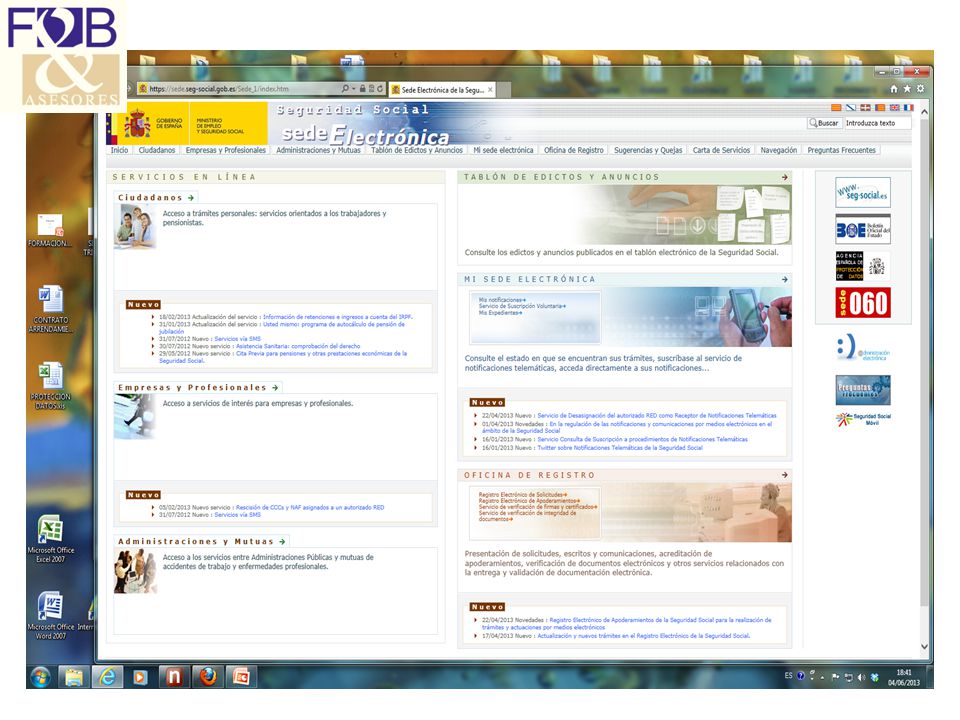Open the Navegación menu item
Screen dimensions: 960x720
(779, 150)
